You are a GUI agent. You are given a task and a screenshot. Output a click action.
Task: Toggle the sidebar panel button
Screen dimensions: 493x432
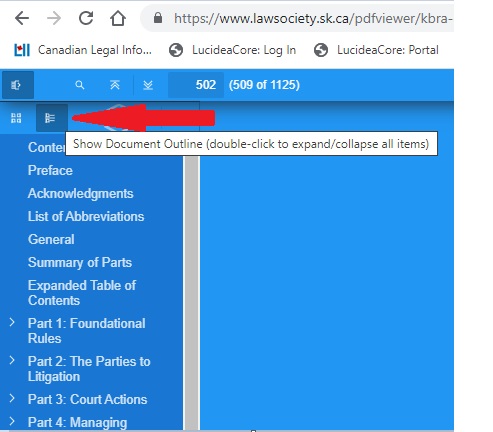coord(17,85)
